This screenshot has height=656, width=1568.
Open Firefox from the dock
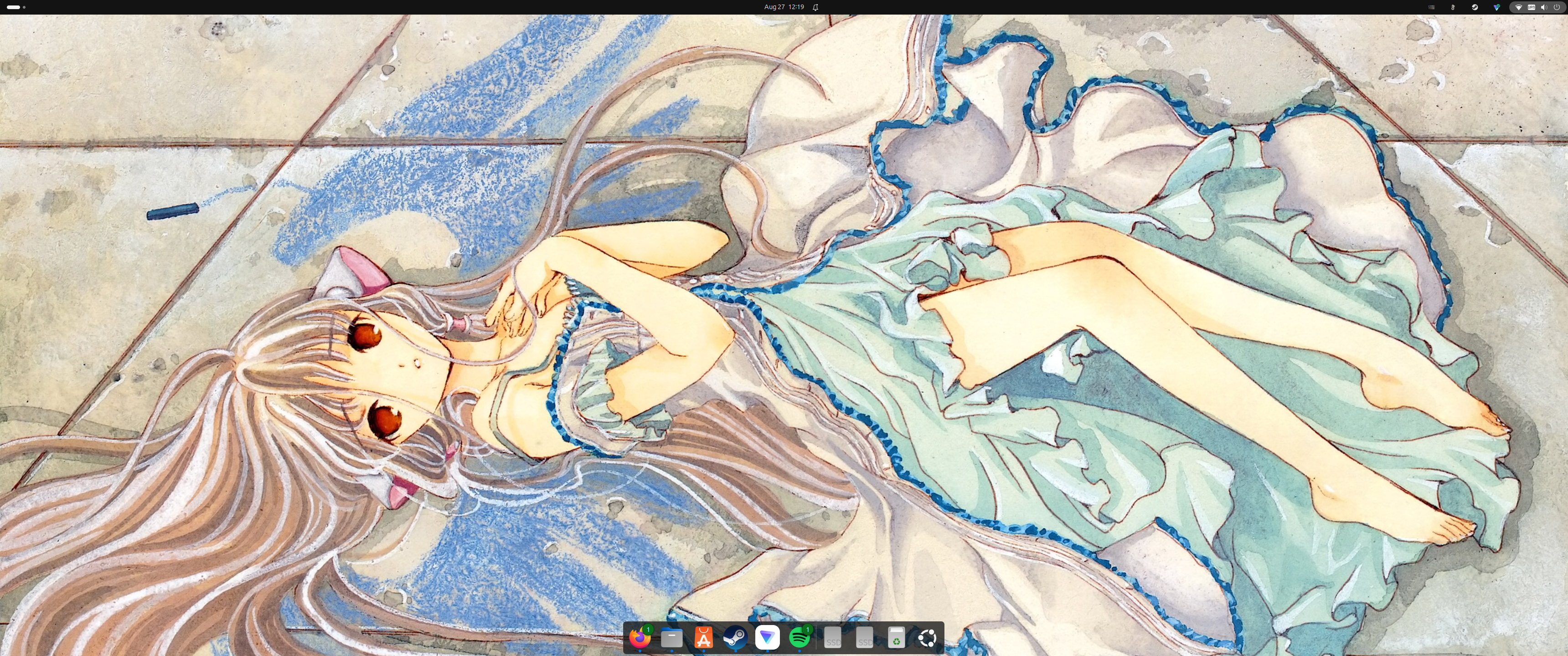click(x=640, y=637)
